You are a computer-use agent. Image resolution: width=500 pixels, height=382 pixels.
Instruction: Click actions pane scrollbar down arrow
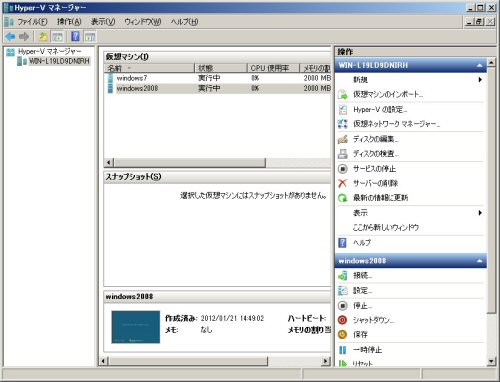pyautogui.click(x=491, y=361)
